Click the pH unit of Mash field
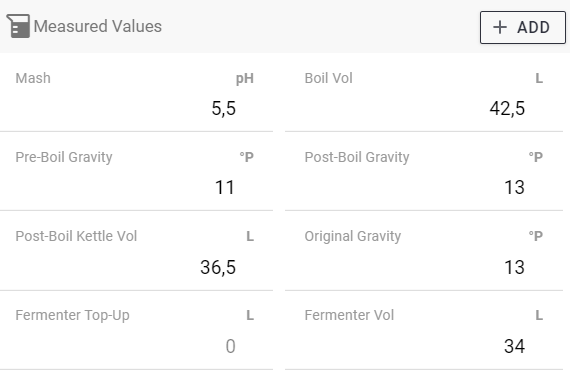This screenshot has height=388, width=570. tap(245, 79)
